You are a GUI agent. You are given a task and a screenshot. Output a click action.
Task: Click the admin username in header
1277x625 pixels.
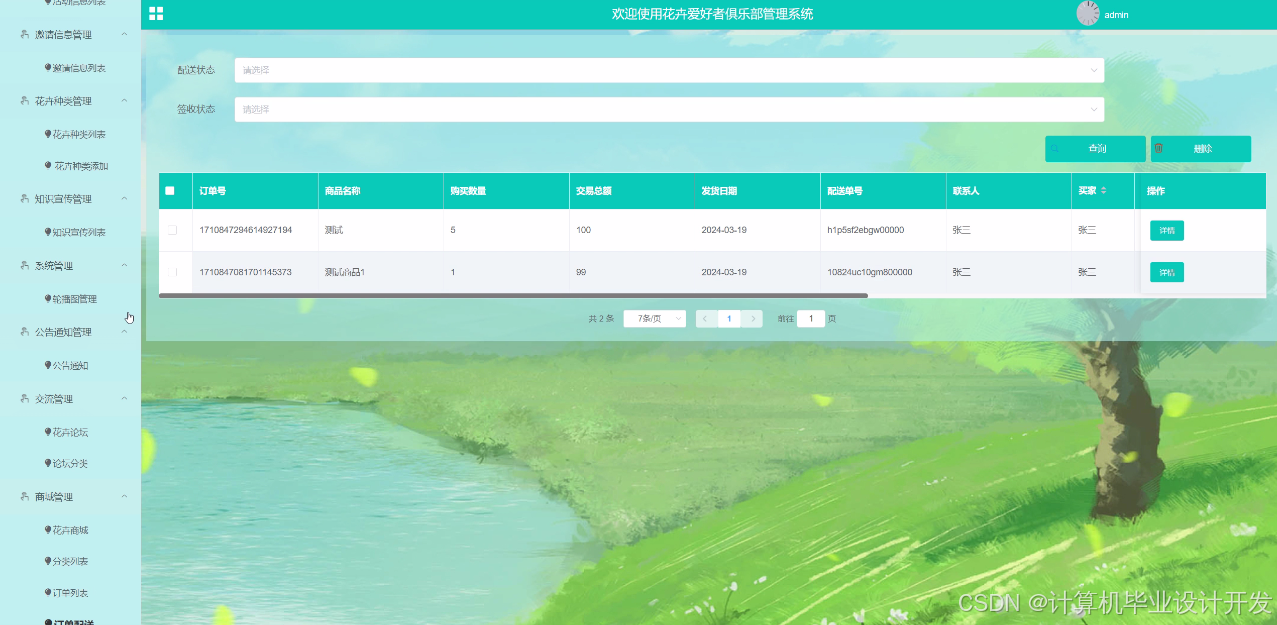point(1117,15)
